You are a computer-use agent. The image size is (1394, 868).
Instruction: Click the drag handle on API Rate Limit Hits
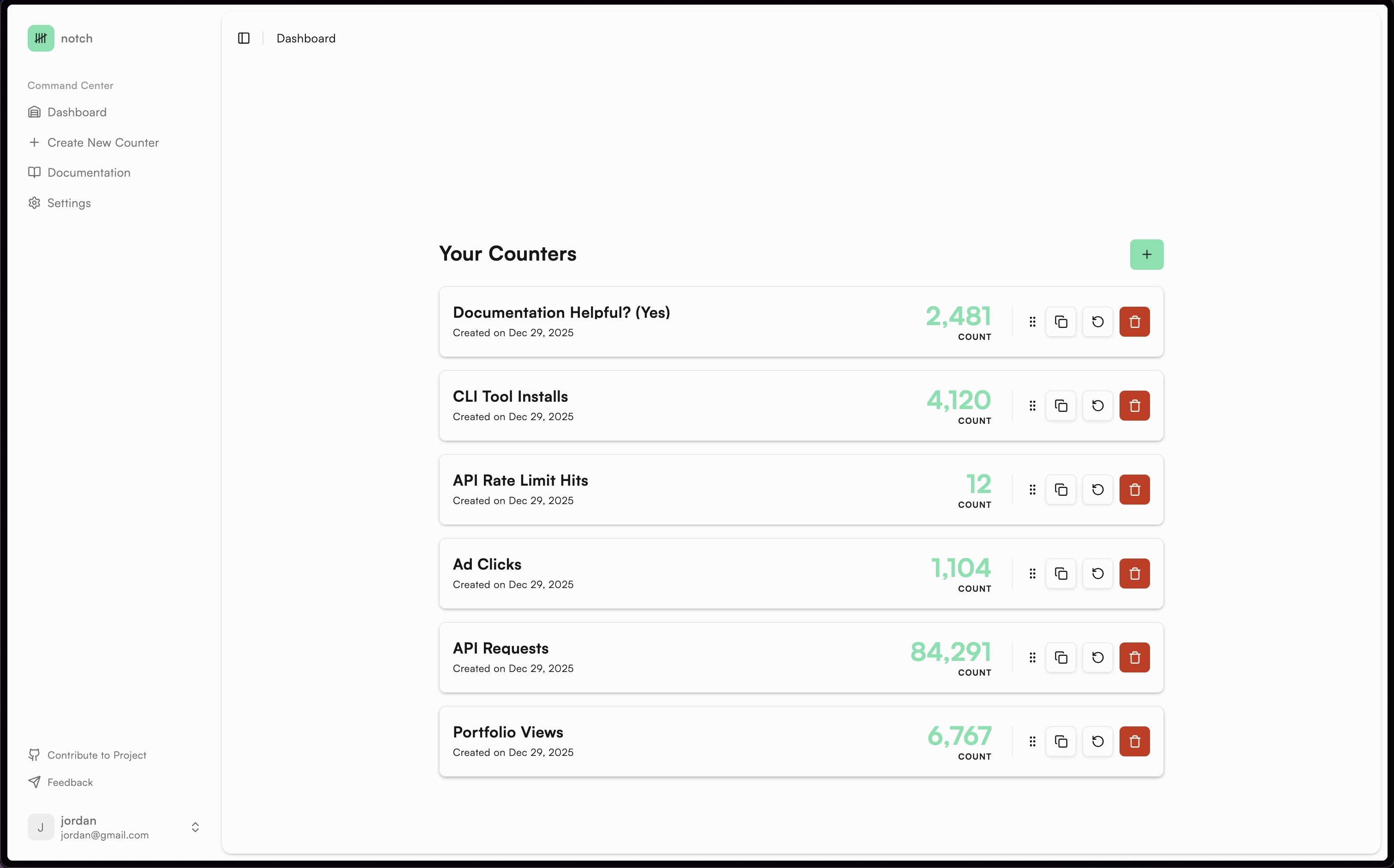1032,490
